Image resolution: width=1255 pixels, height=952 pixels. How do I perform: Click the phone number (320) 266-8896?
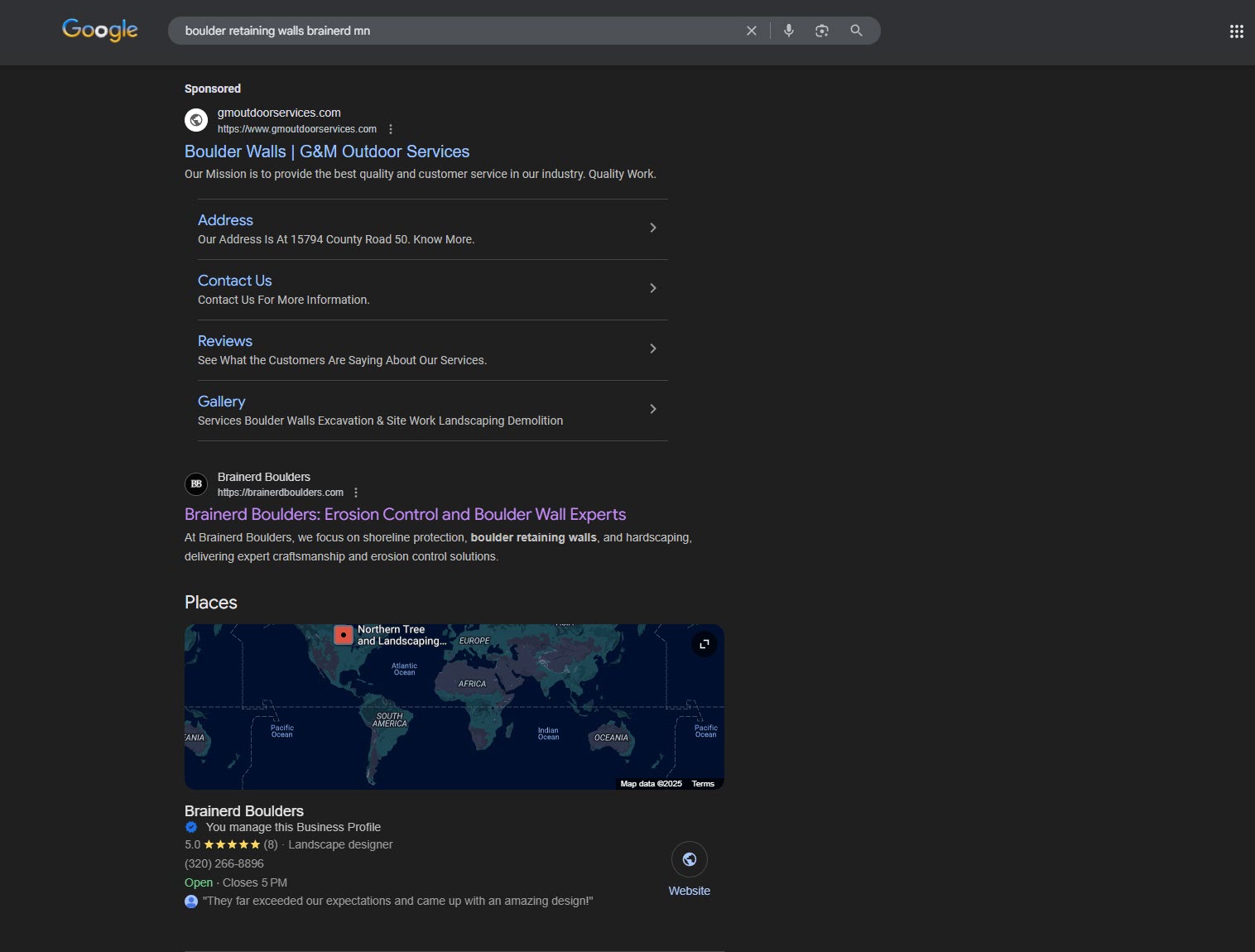(224, 863)
